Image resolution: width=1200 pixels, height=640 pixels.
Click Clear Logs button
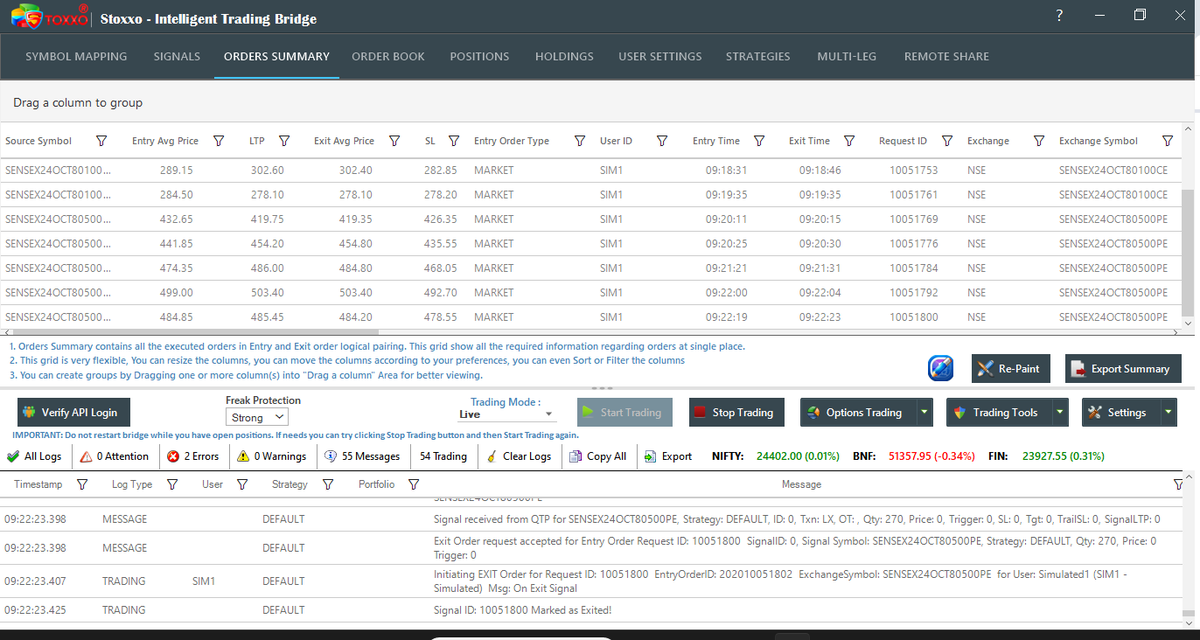519,456
